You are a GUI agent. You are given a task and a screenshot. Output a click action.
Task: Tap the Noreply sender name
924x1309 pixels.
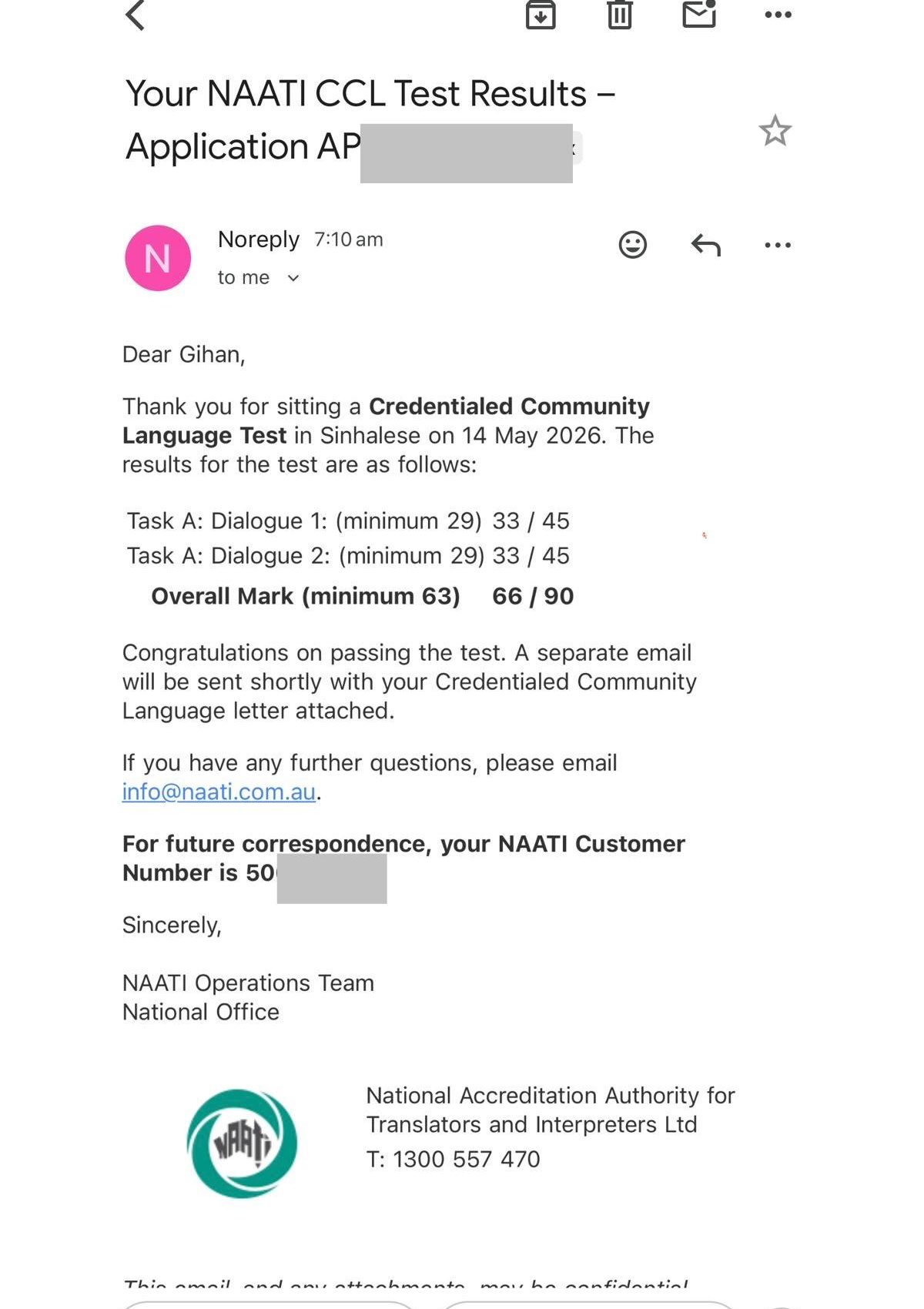258,239
